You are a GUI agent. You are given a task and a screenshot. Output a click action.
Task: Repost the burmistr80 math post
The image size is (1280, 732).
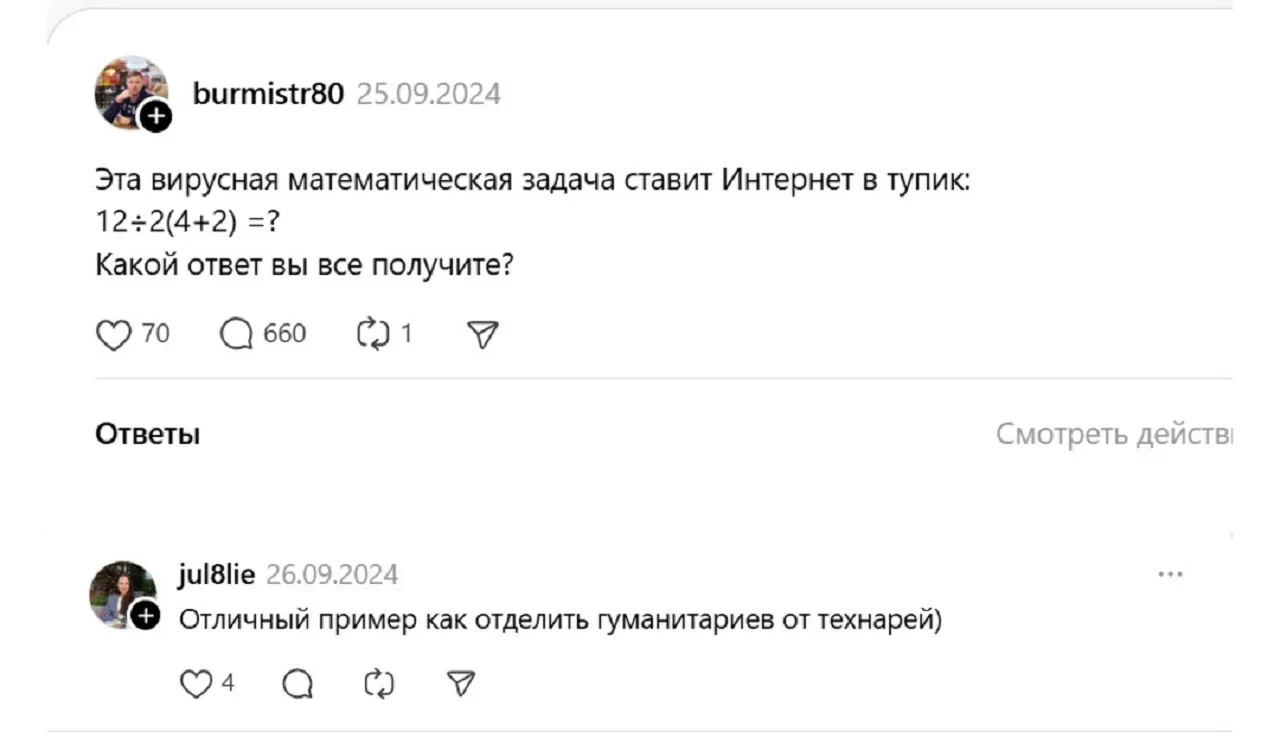(371, 334)
